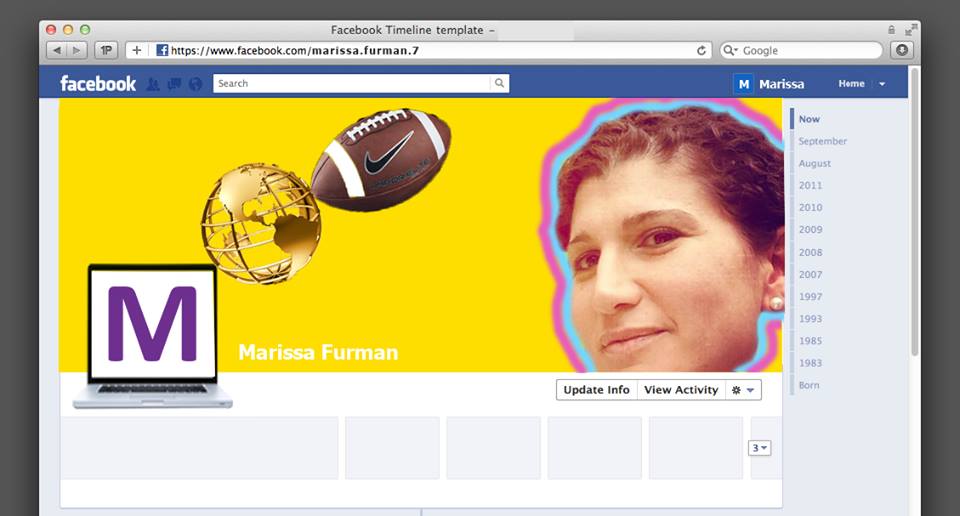Screen dimensions: 960x516
Task: Click the plus add bookmark button
Action: point(137,50)
